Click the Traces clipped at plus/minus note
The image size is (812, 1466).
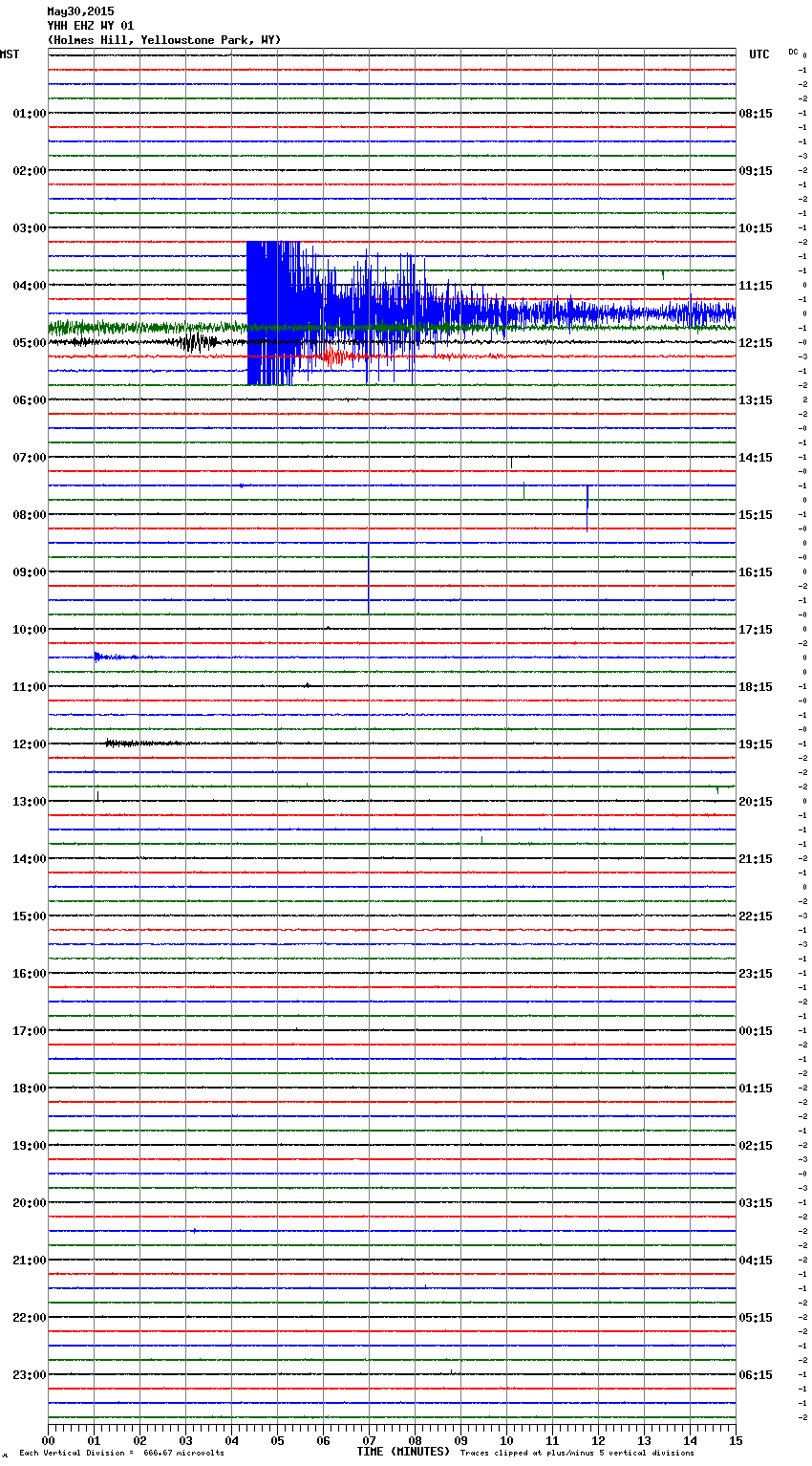[x=577, y=1454]
